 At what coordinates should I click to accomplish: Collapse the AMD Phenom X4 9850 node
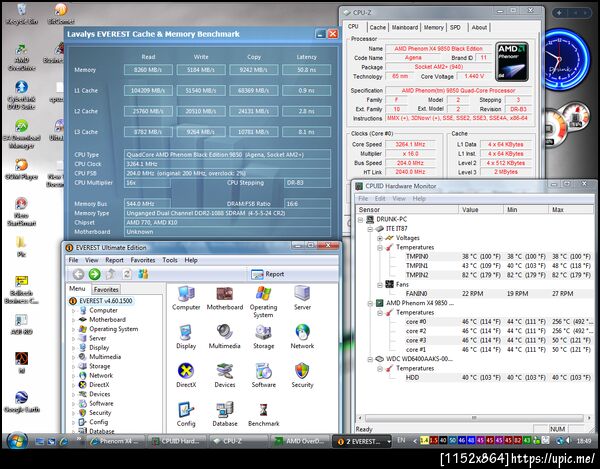370,303
